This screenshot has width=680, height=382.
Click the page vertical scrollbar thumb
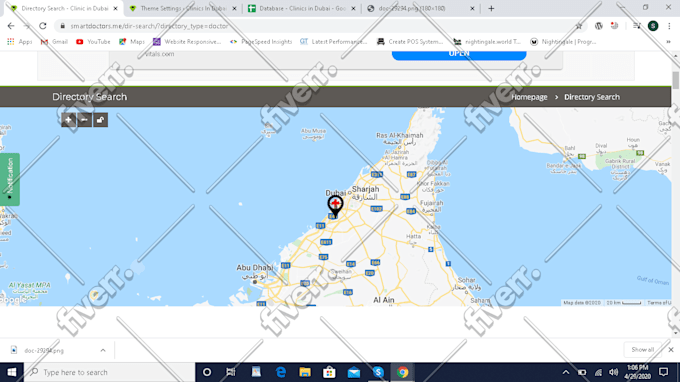coord(676,80)
